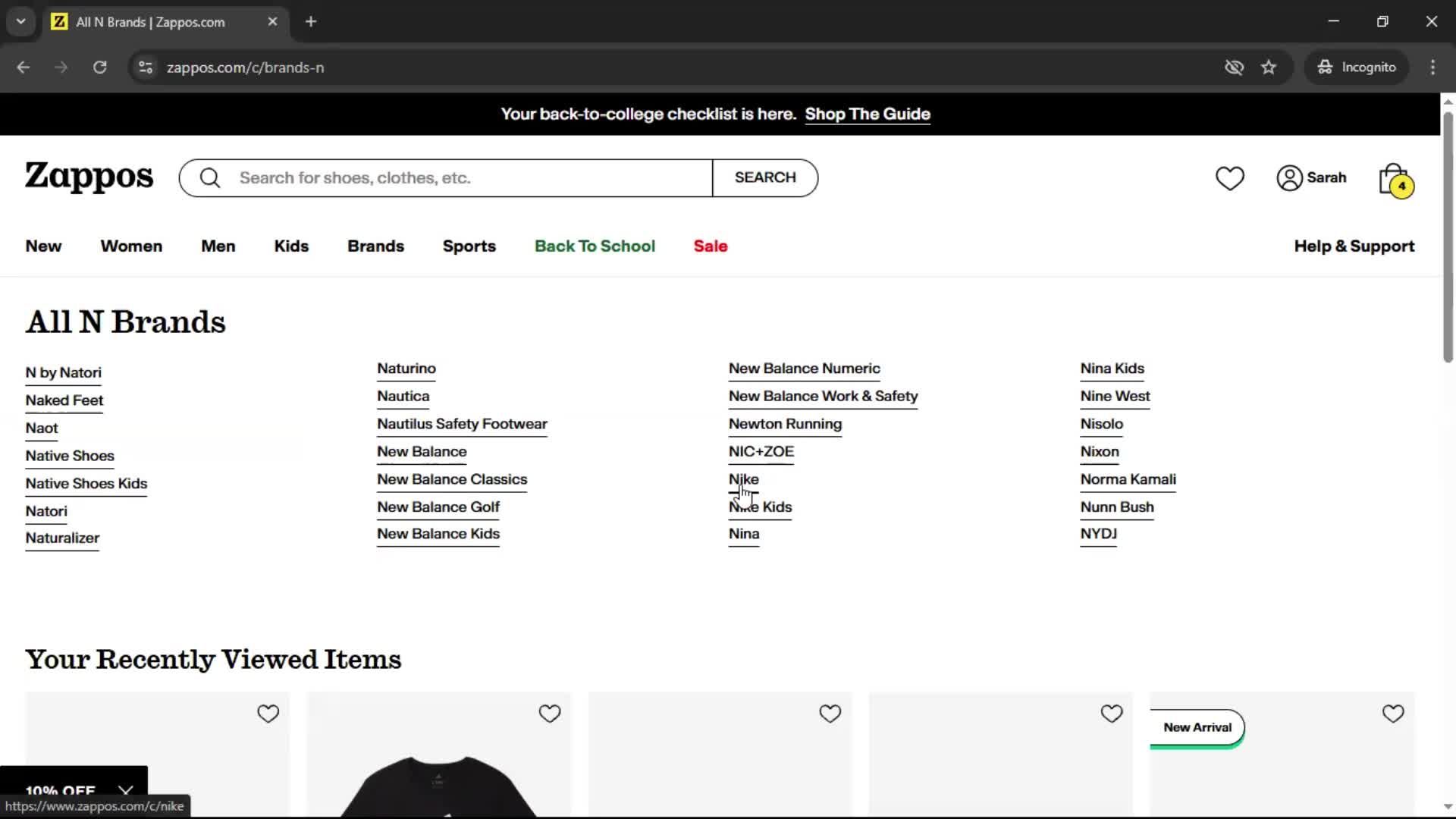Favorite the fourth recently viewed item
The image size is (1456, 819).
pos(1111,714)
